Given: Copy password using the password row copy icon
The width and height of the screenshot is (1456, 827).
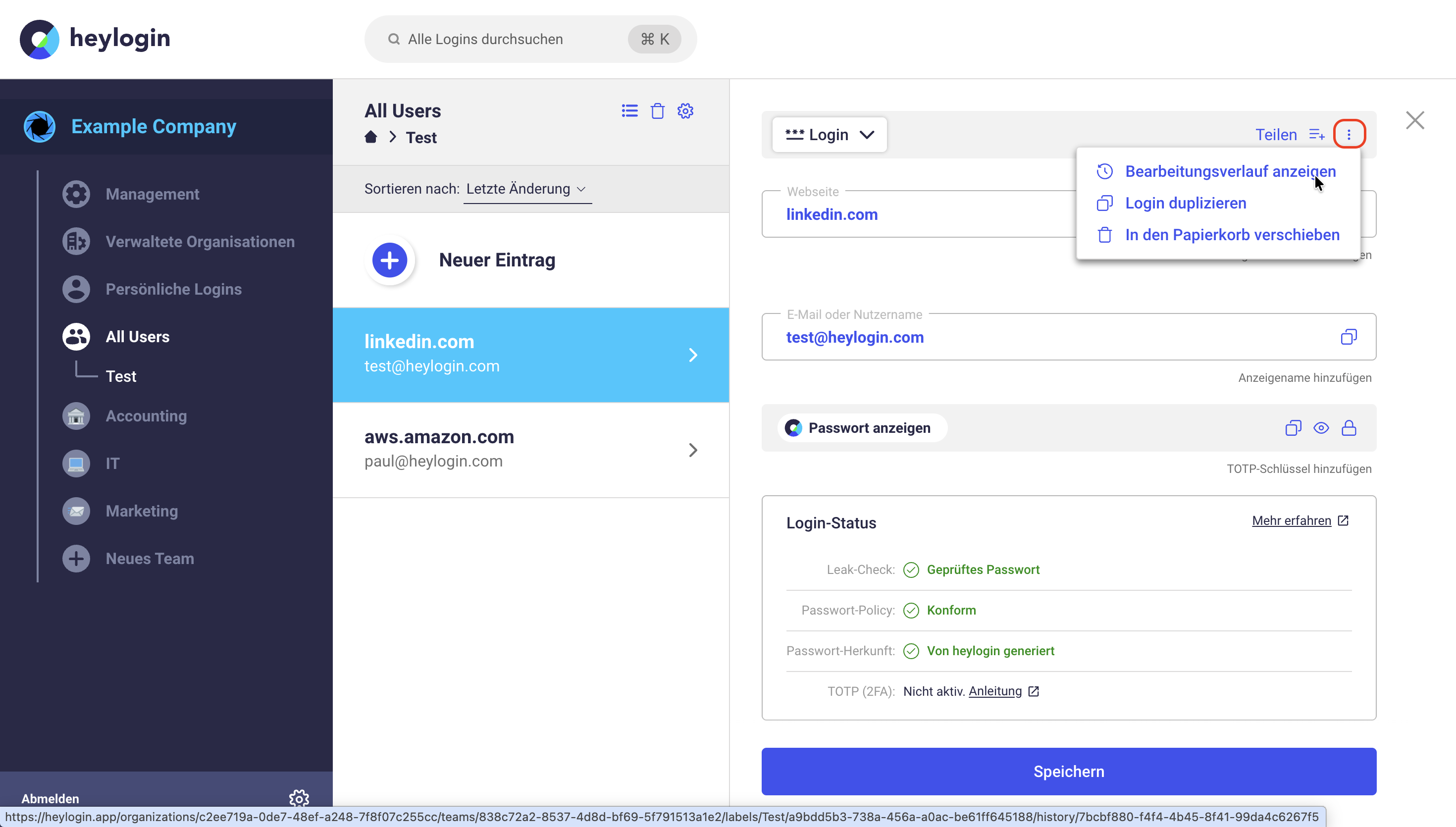Looking at the screenshot, I should [x=1293, y=428].
